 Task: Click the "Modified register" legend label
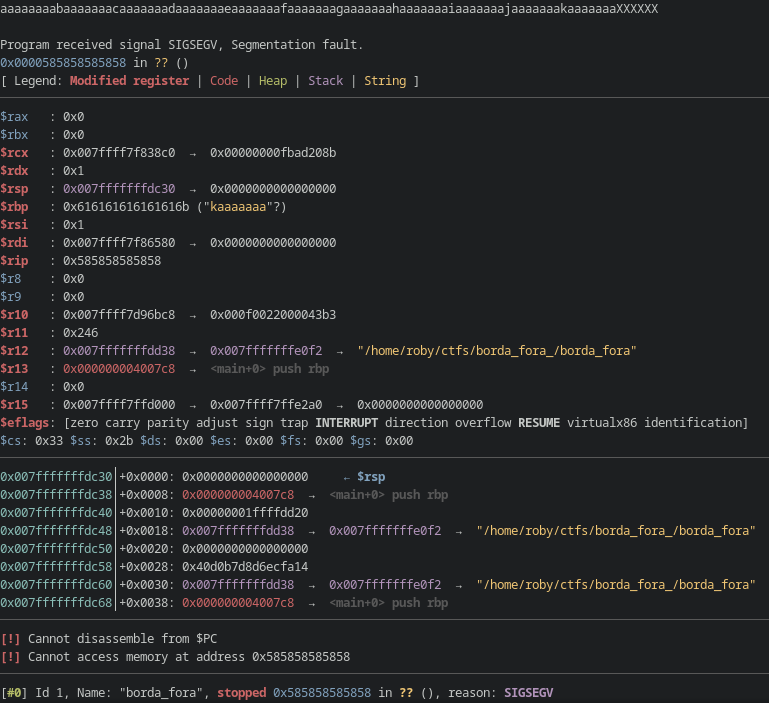[x=126, y=80]
